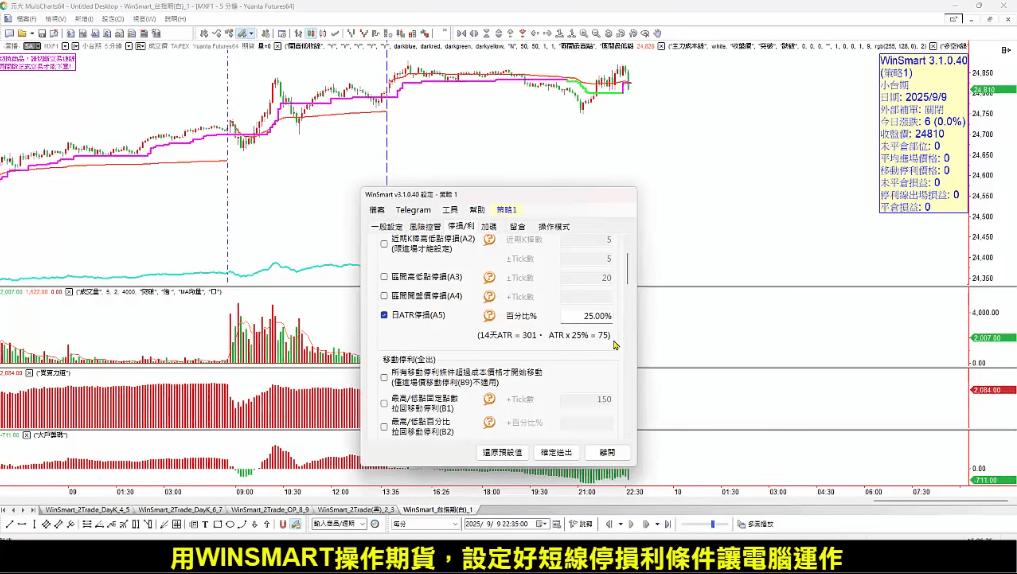1017x574 pixels.
Task: Enable the 區間高低點停損(A3) checkbox
Action: (x=385, y=277)
